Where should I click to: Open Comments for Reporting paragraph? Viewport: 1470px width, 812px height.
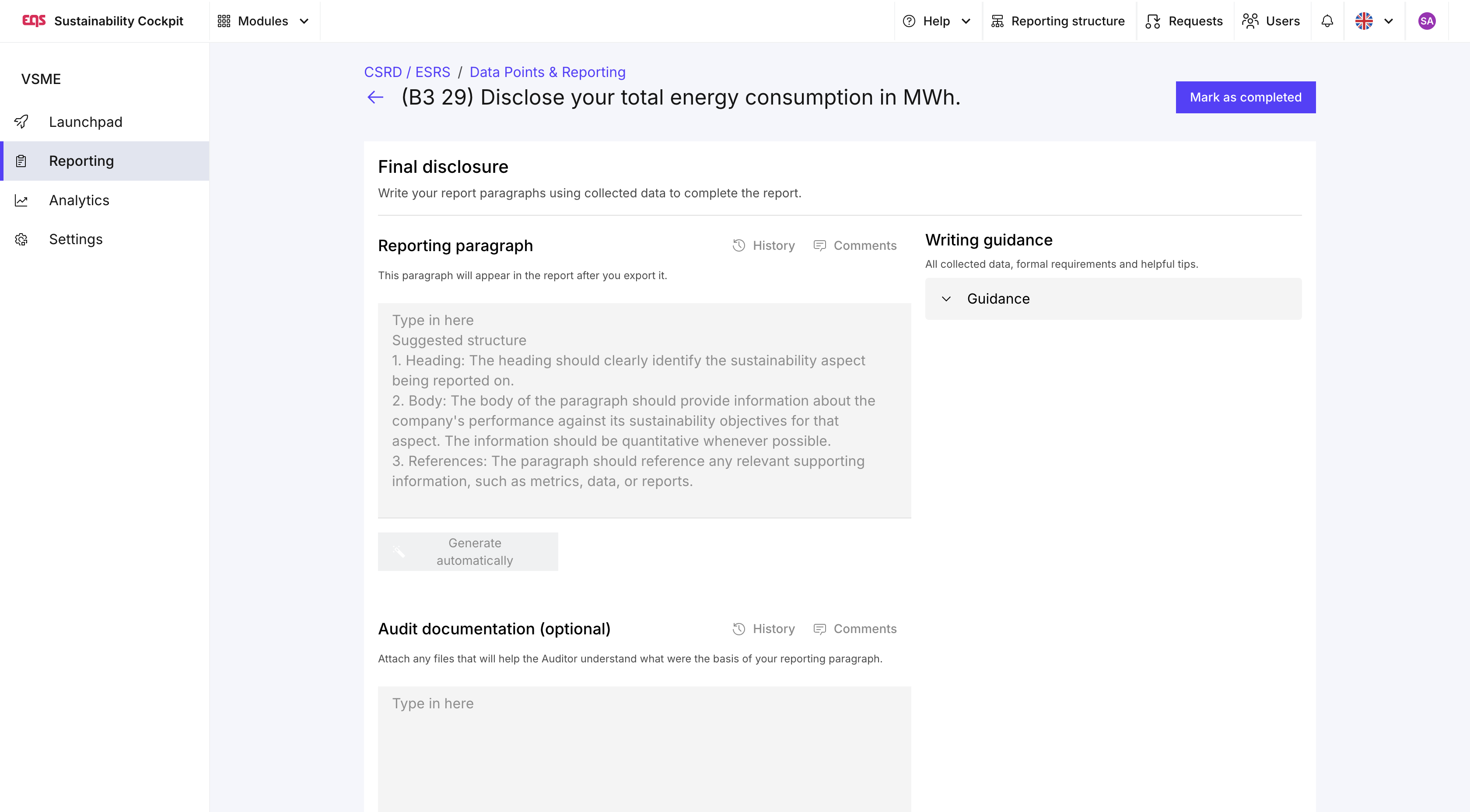(x=855, y=245)
